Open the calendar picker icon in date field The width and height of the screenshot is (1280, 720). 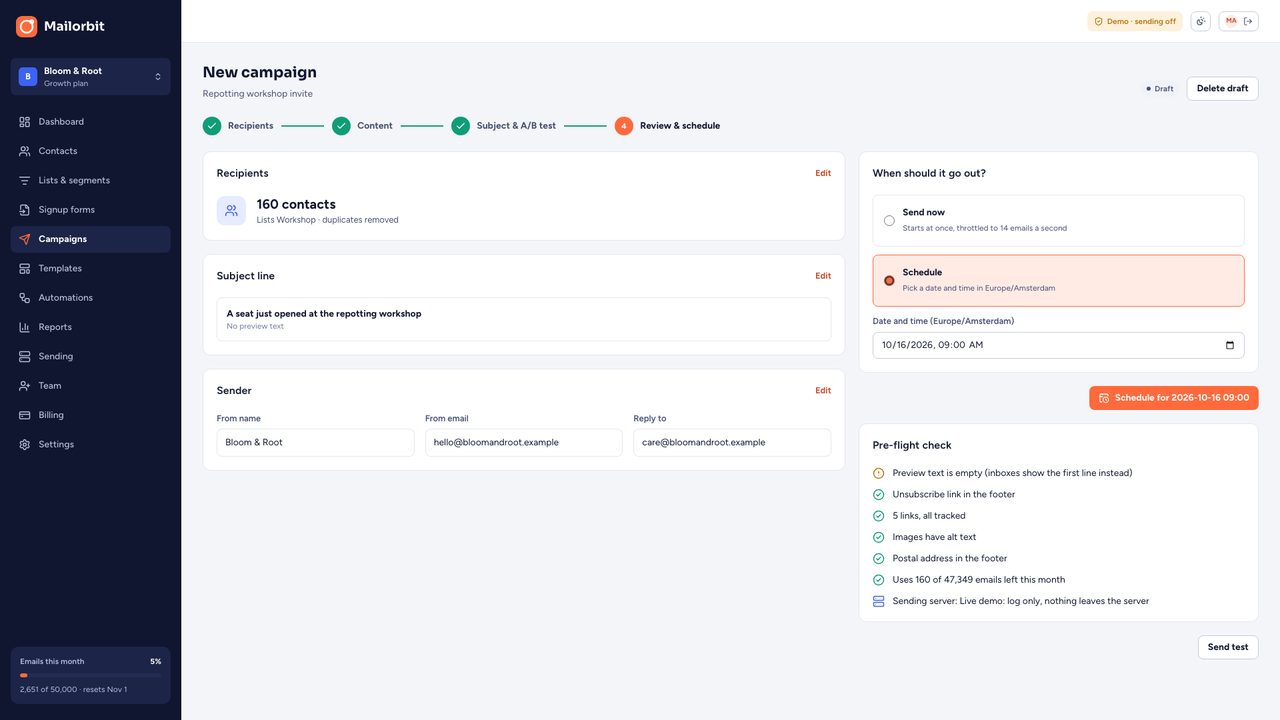[x=1230, y=345]
